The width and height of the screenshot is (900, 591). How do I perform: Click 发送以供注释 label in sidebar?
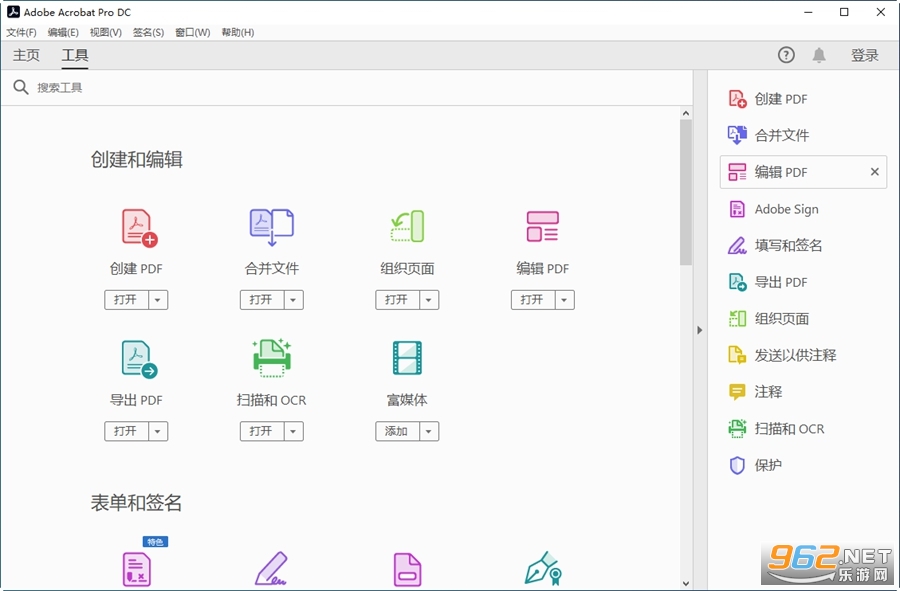(x=796, y=355)
